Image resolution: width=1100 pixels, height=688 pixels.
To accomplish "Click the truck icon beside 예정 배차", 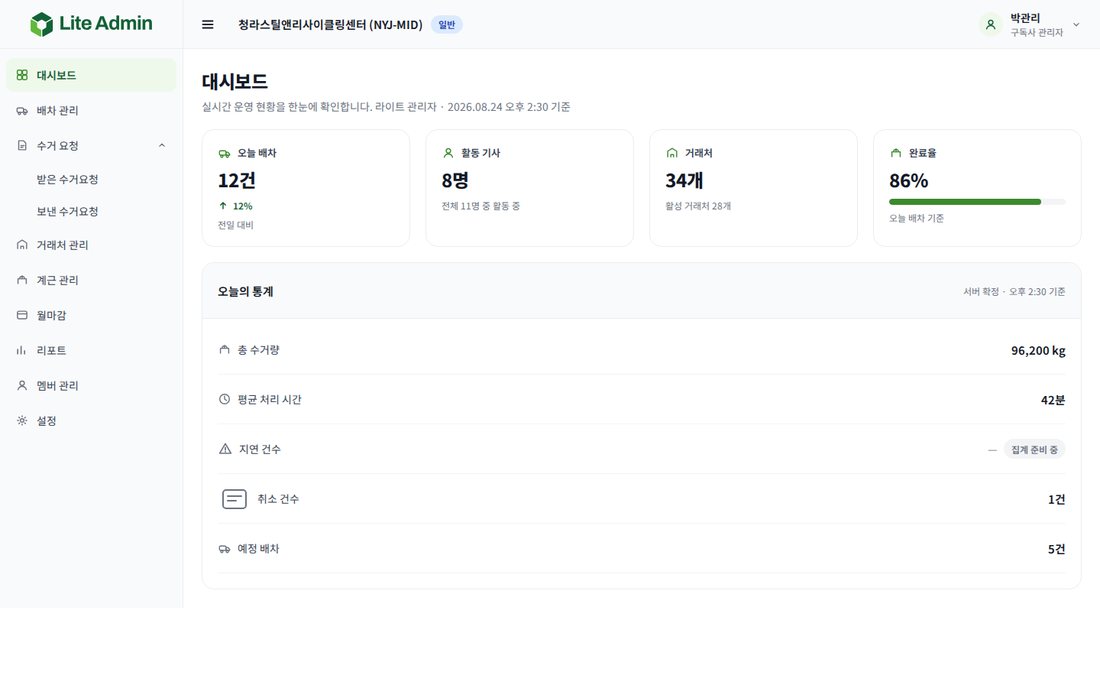I will click(224, 549).
